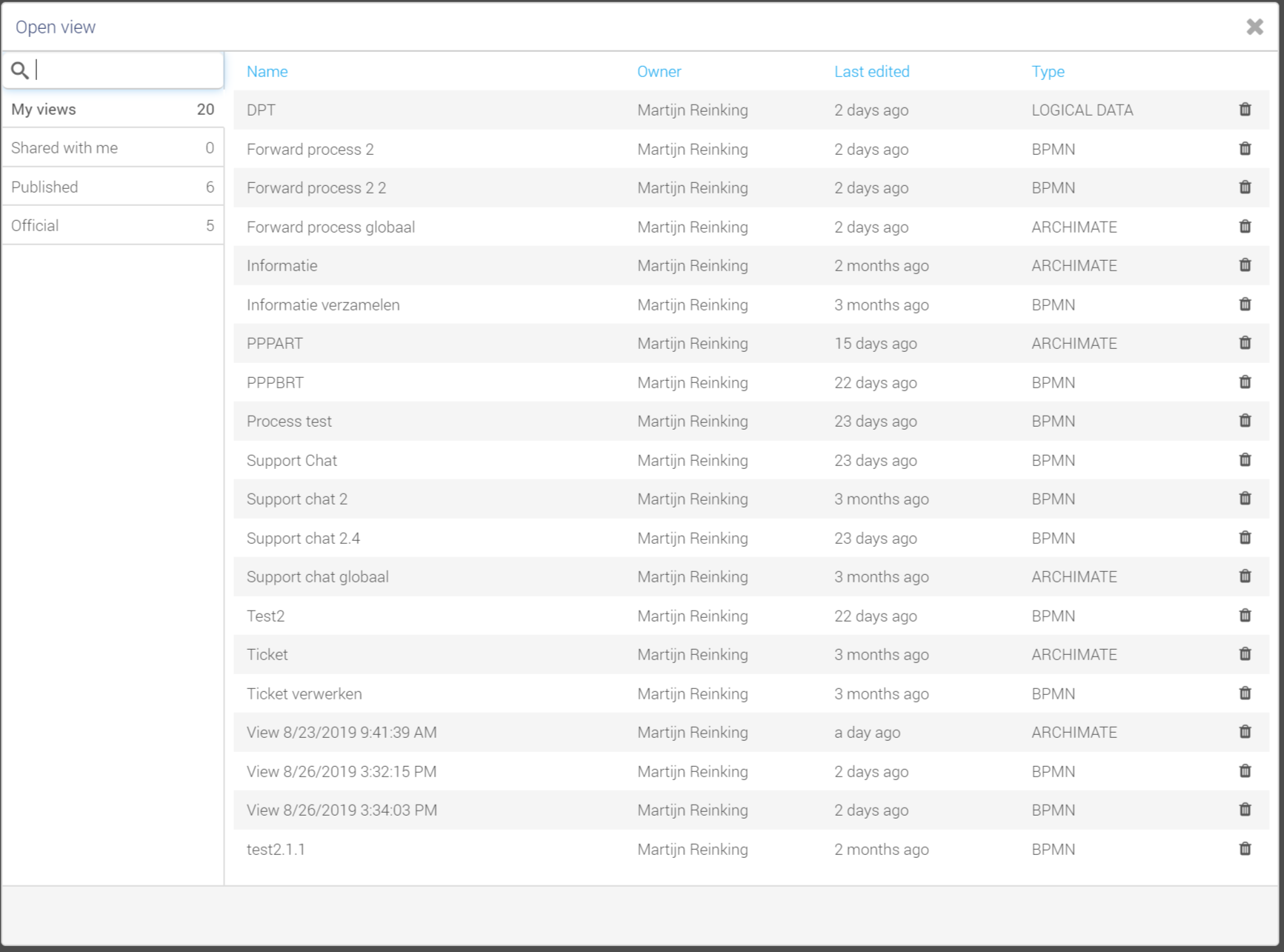This screenshot has height=952, width=1284.
Task: Open the Informatie view name
Action: tap(282, 265)
